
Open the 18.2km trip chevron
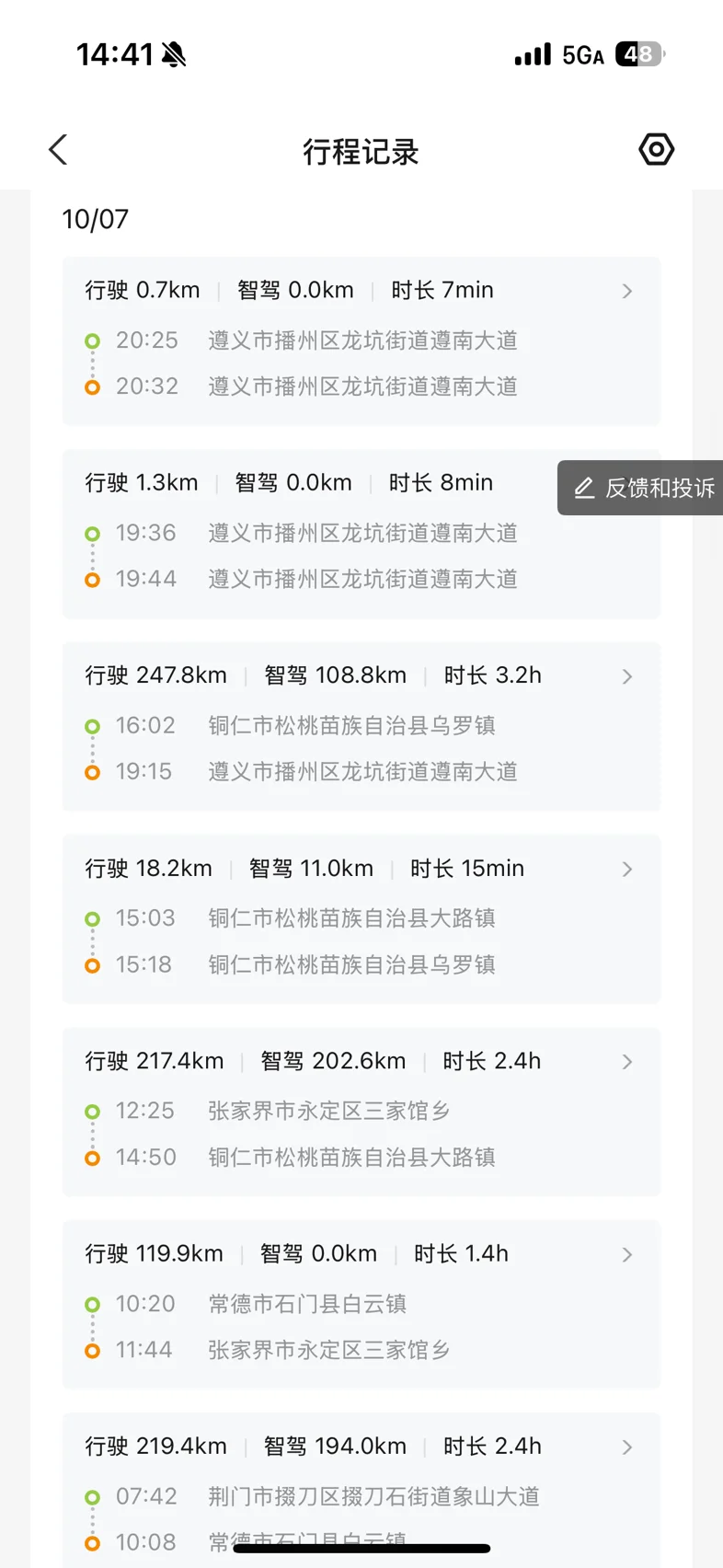pyautogui.click(x=627, y=870)
